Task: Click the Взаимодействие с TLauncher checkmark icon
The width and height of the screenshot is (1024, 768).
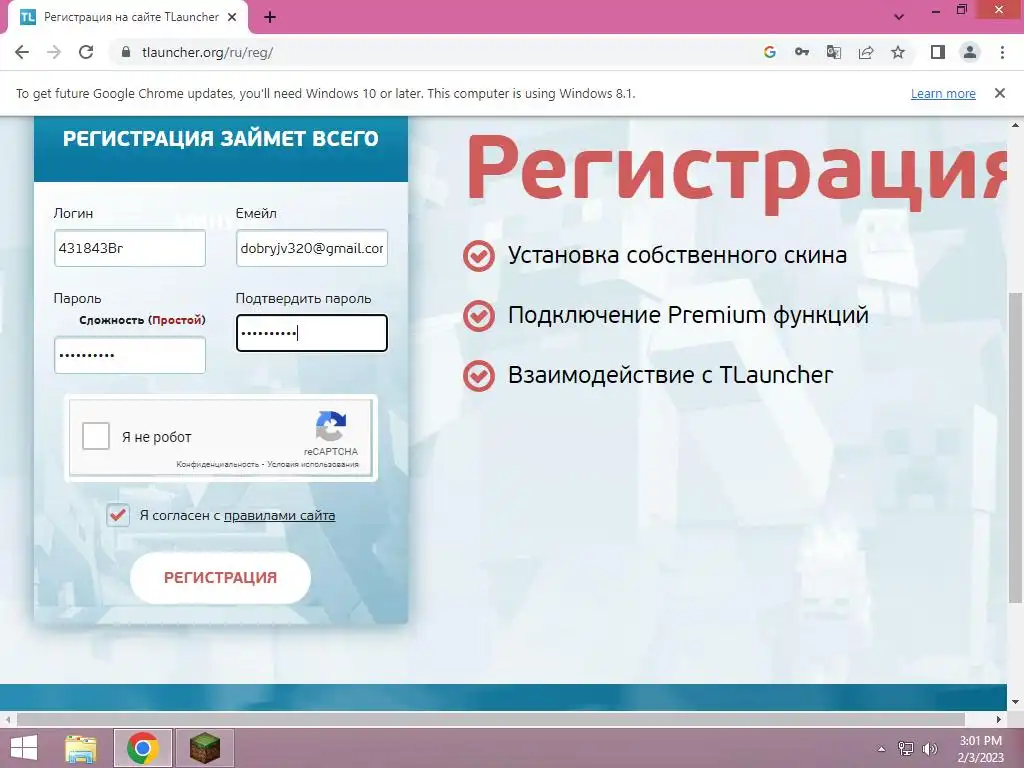Action: [479, 376]
